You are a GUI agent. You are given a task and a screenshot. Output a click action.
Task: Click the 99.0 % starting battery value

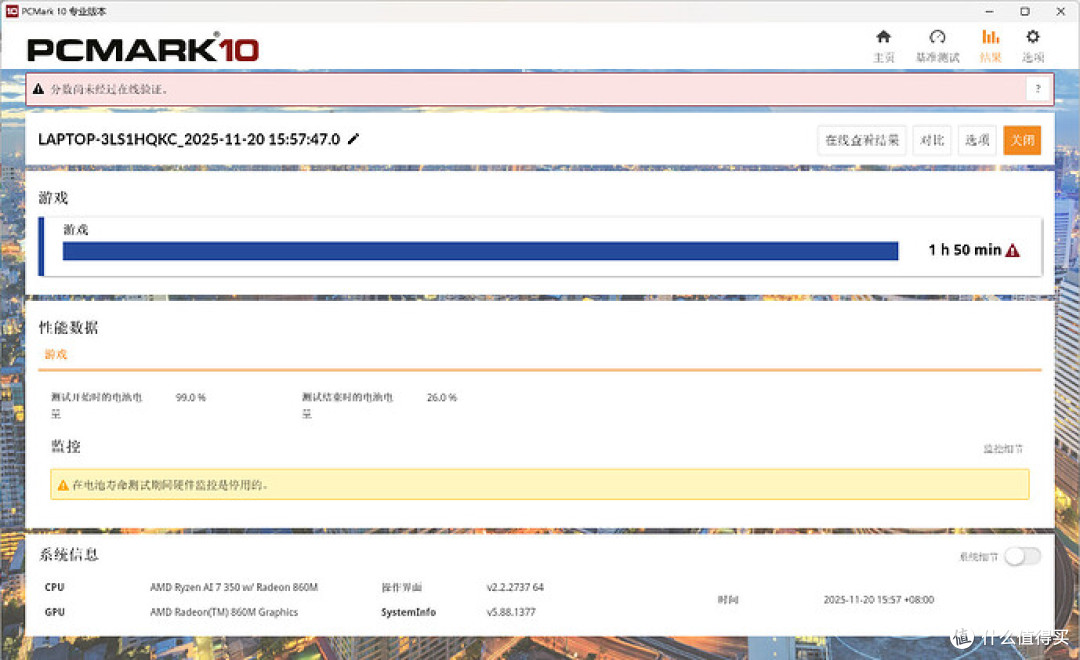[191, 398]
